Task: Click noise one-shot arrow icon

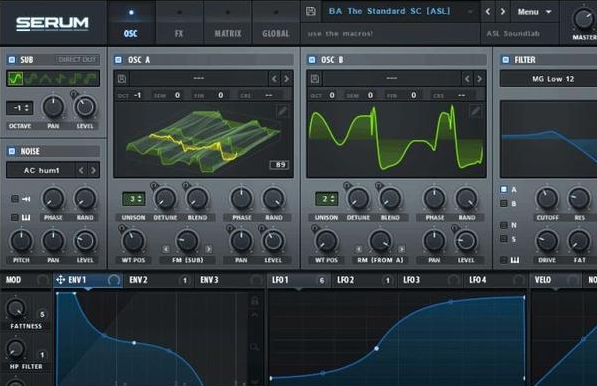Action: [26, 199]
